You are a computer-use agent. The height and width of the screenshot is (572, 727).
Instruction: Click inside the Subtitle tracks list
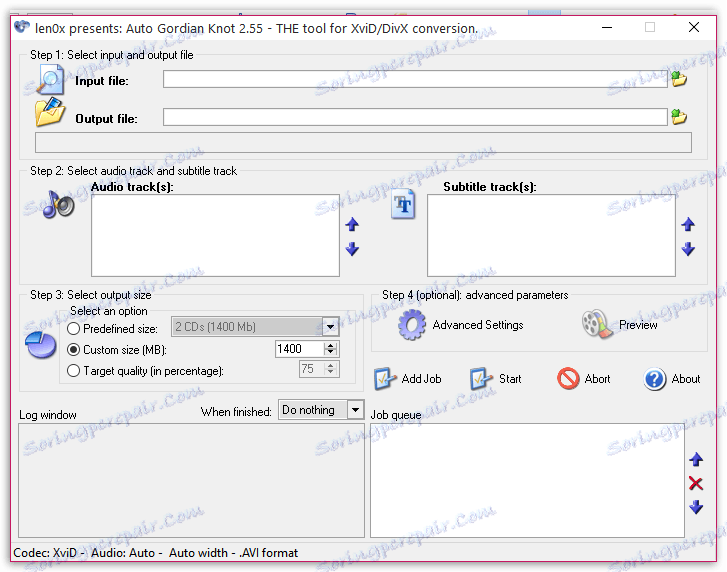tap(551, 235)
